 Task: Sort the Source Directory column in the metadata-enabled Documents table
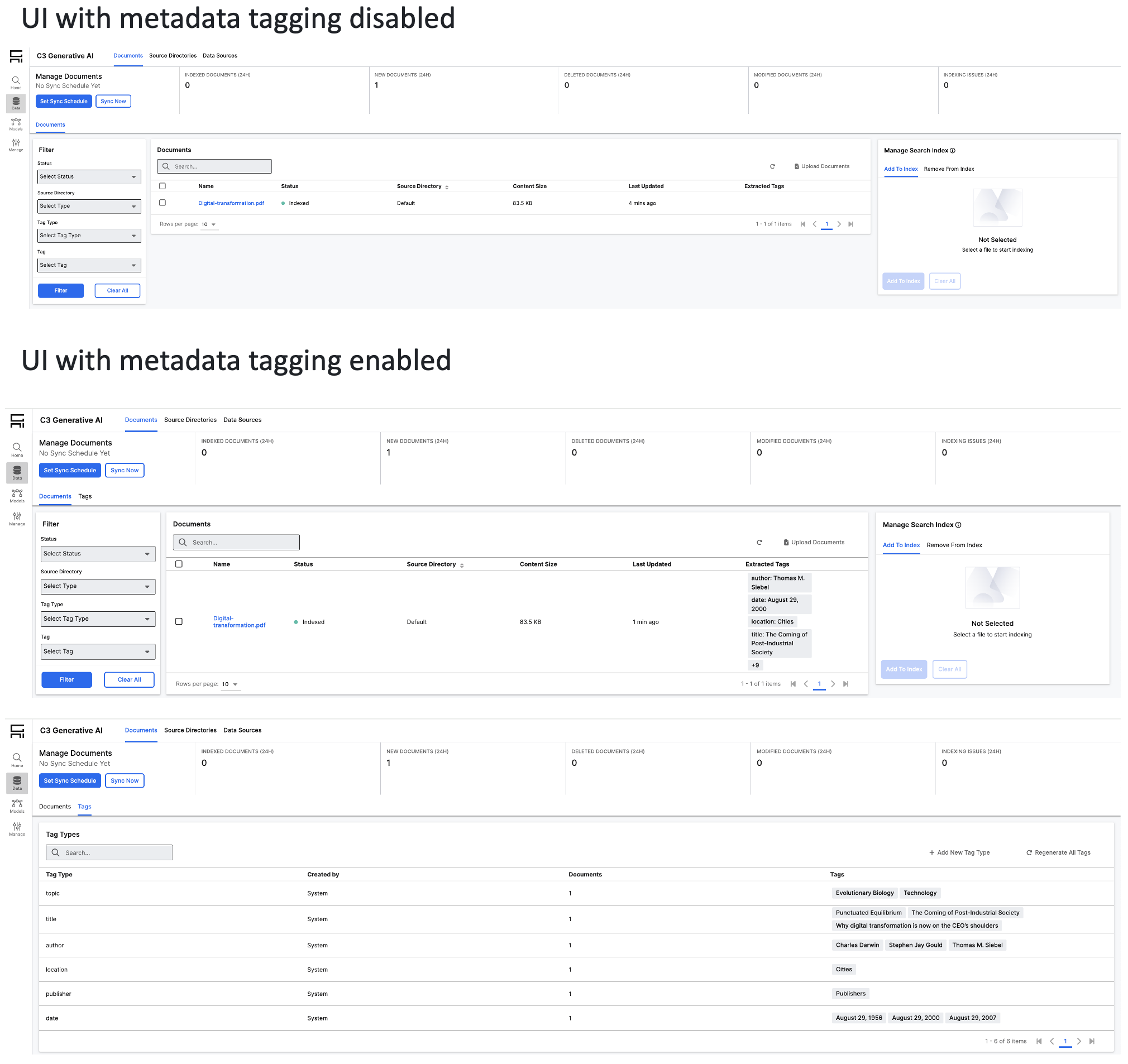pos(462,565)
